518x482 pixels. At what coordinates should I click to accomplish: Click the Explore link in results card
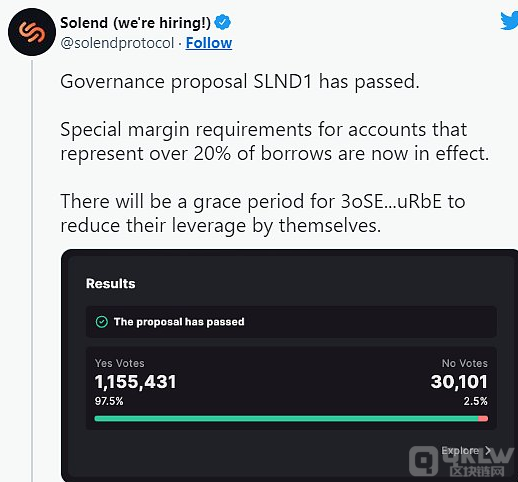(460, 451)
